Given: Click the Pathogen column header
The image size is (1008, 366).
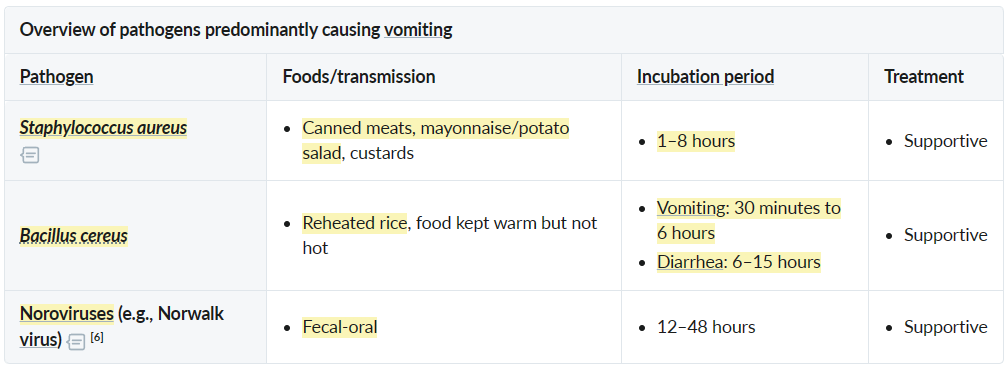Looking at the screenshot, I should coord(57,77).
